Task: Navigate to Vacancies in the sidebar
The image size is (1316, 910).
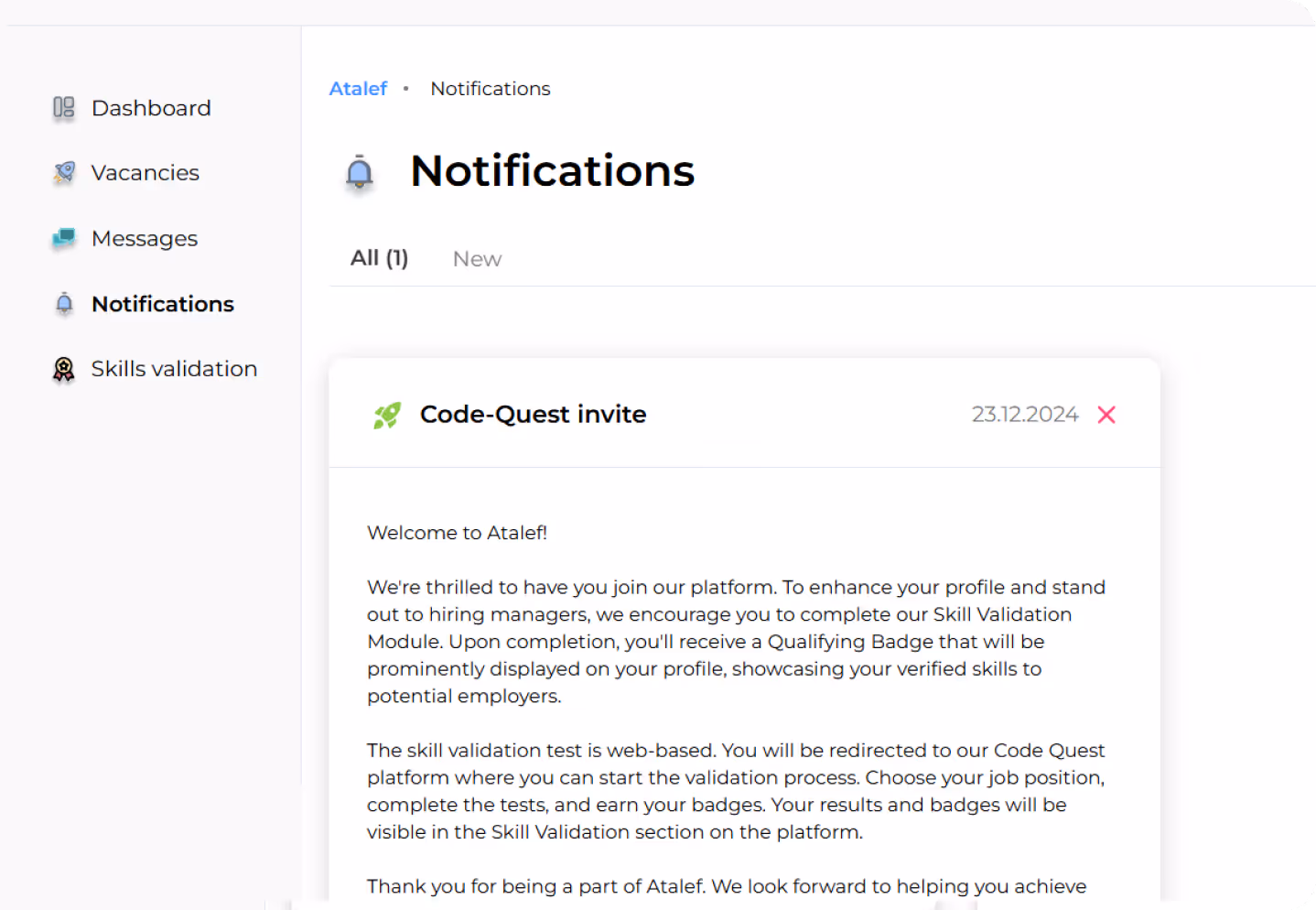Action: [x=145, y=172]
